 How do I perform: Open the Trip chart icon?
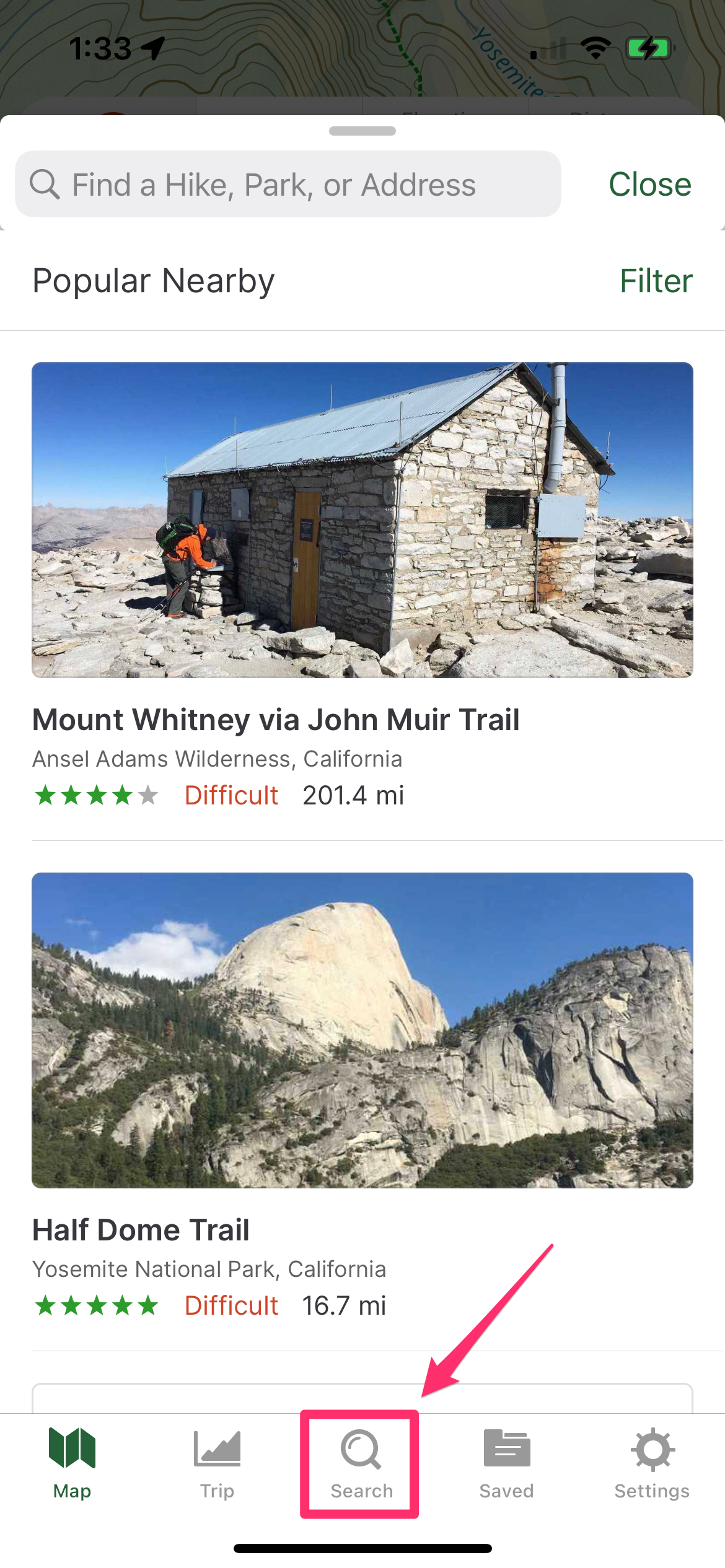click(217, 1448)
